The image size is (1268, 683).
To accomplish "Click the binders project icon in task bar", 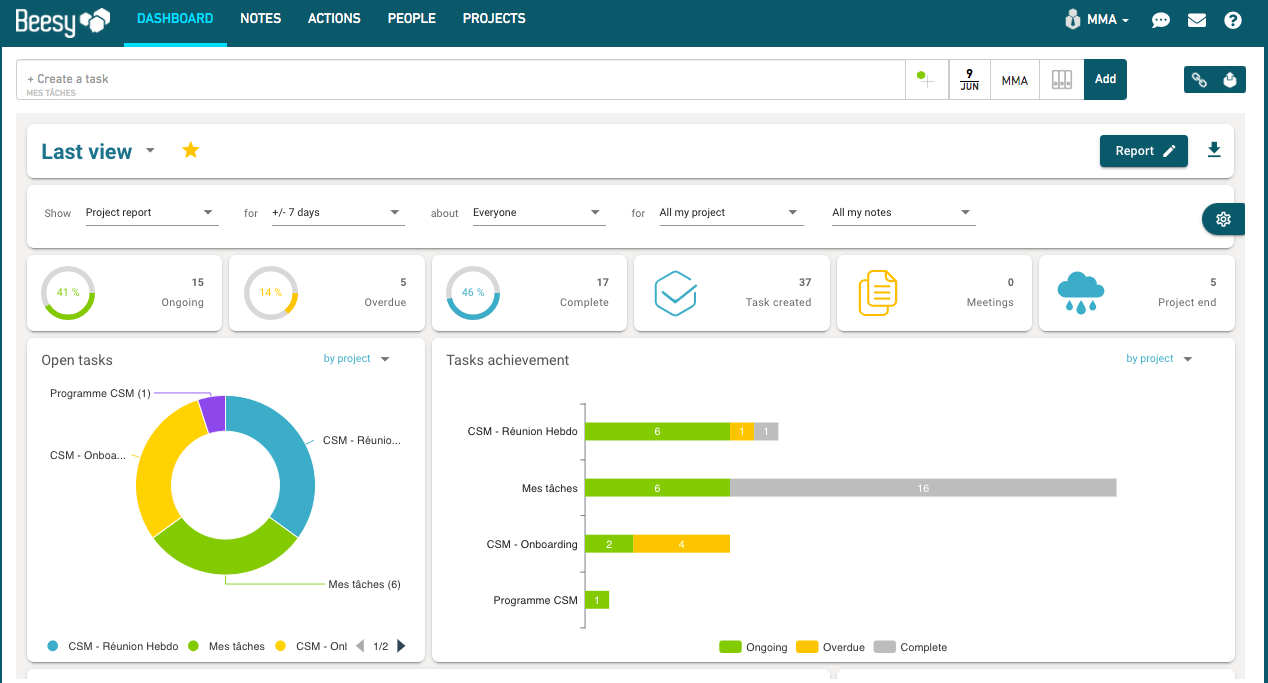I will click(1061, 80).
